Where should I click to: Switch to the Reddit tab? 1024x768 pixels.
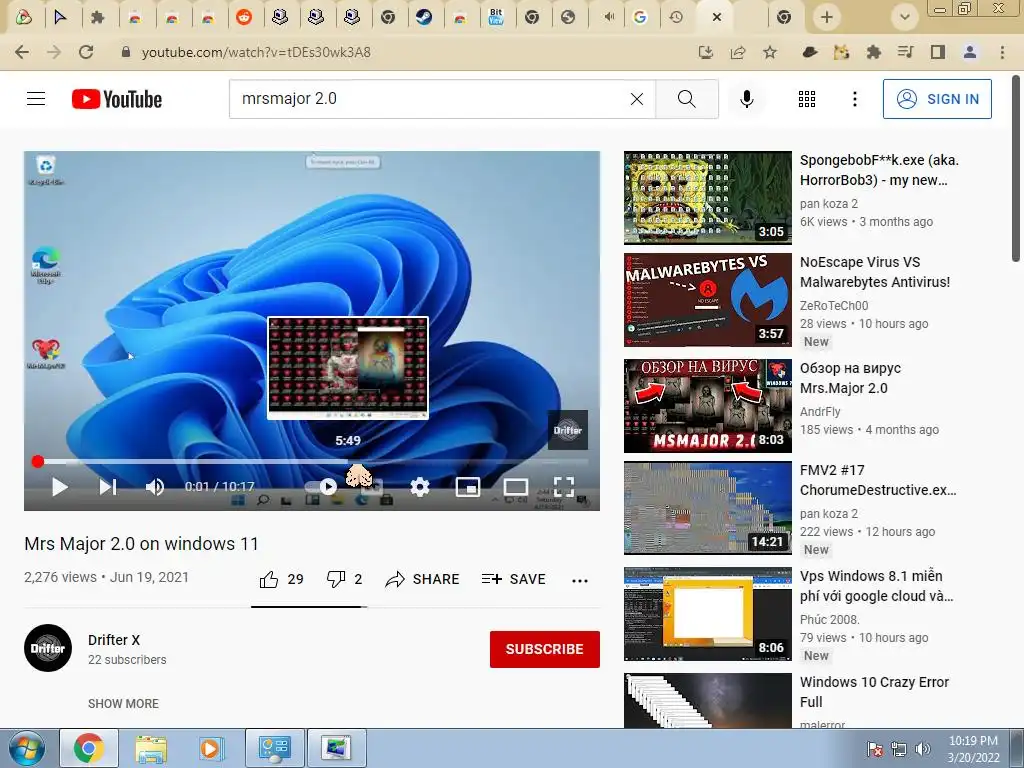point(244,17)
